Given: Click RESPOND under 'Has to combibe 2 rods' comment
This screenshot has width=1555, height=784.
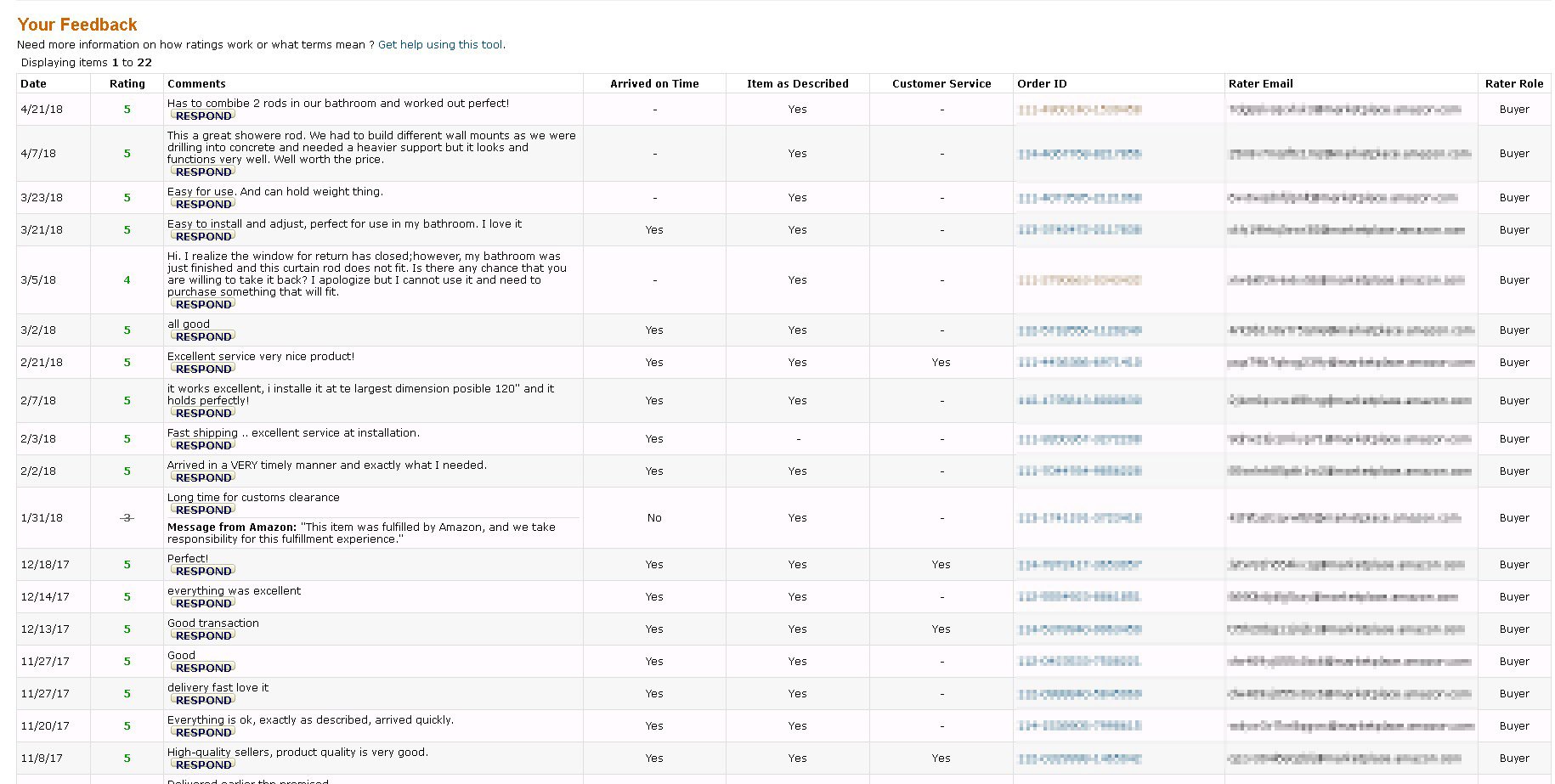Looking at the screenshot, I should click(203, 116).
